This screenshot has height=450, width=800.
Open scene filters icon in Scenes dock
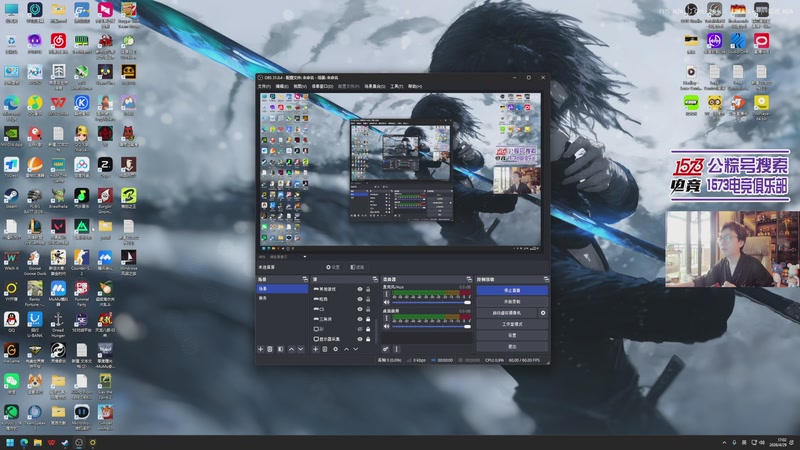click(281, 349)
